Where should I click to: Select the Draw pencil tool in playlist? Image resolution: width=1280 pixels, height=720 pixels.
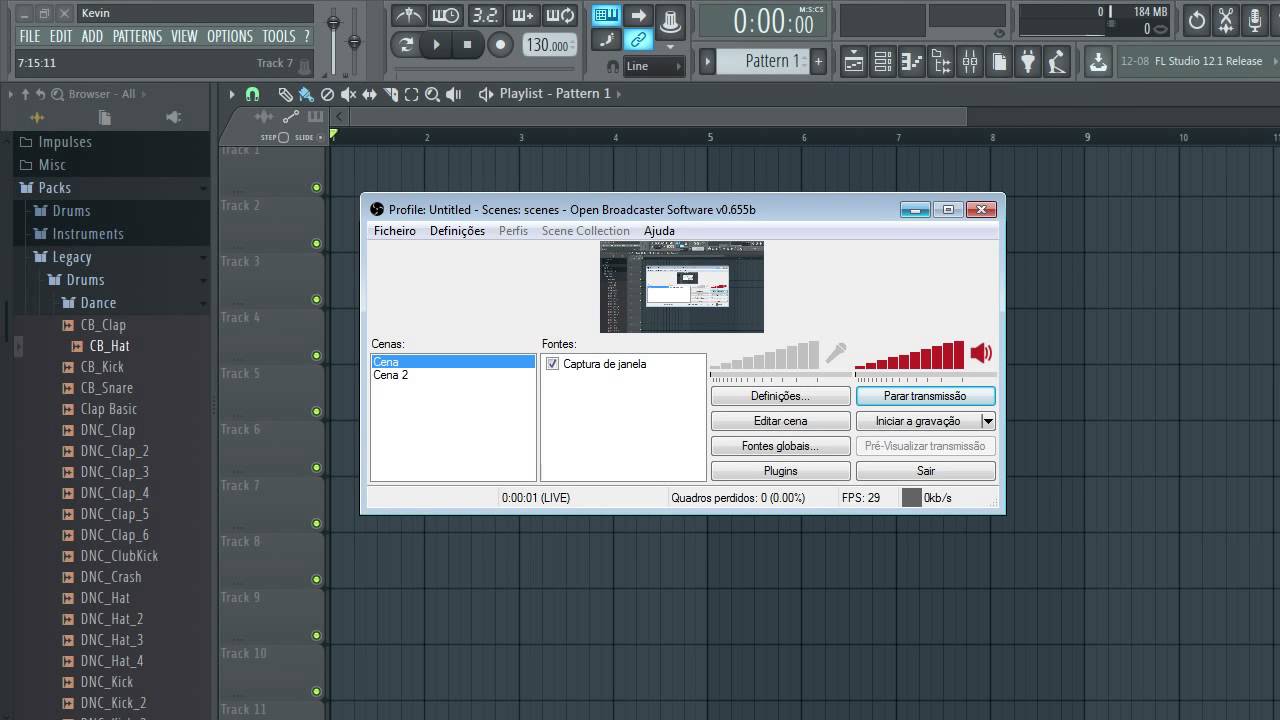(285, 94)
